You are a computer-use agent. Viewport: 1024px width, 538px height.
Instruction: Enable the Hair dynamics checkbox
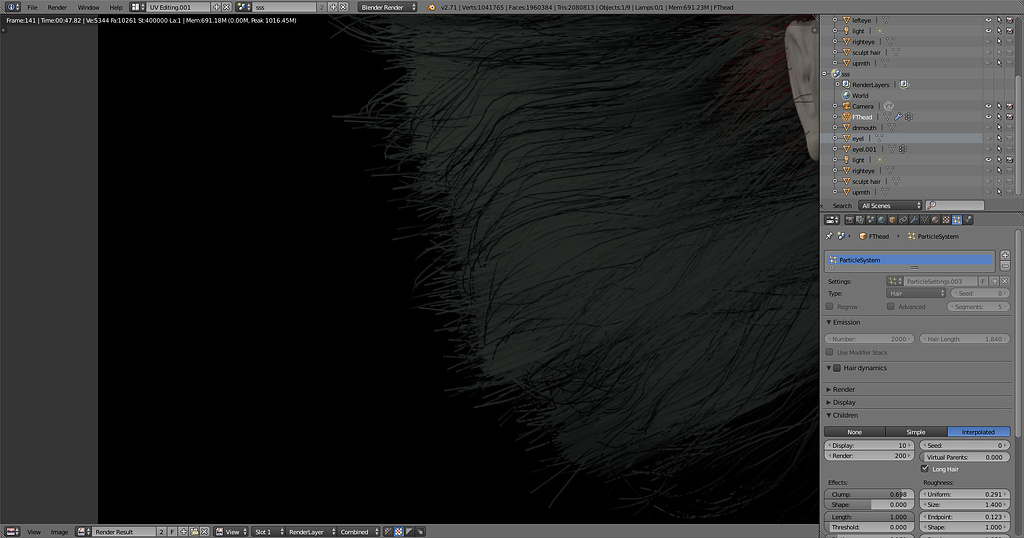837,368
